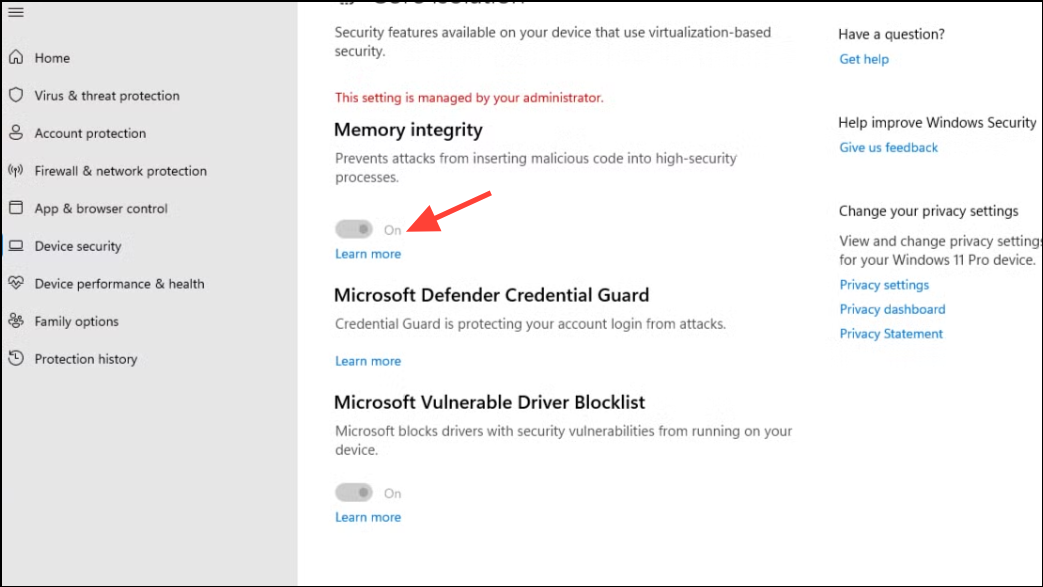
Task: Click the Give us feedback link
Action: pyautogui.click(x=888, y=148)
